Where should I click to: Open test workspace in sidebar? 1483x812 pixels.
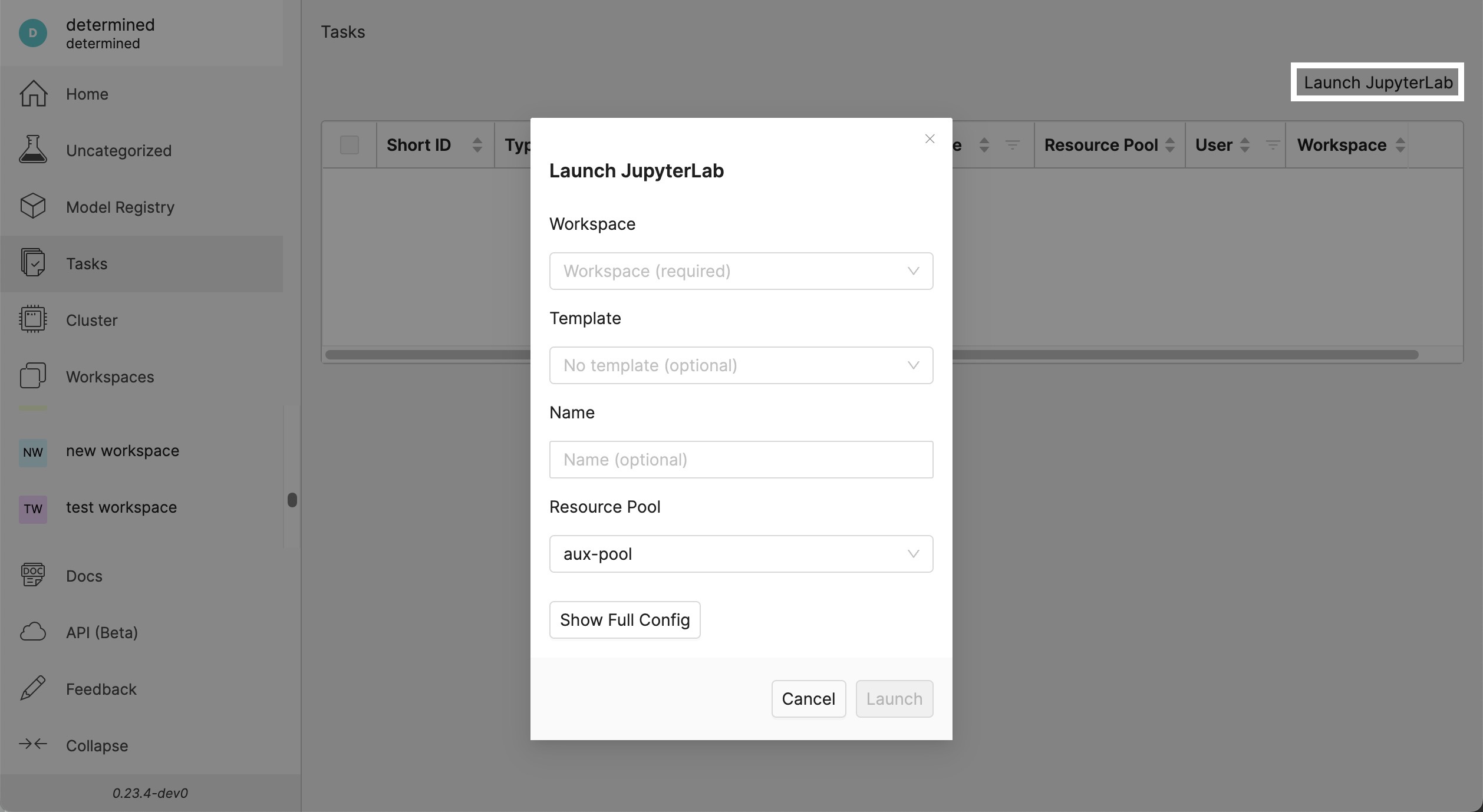(x=141, y=509)
